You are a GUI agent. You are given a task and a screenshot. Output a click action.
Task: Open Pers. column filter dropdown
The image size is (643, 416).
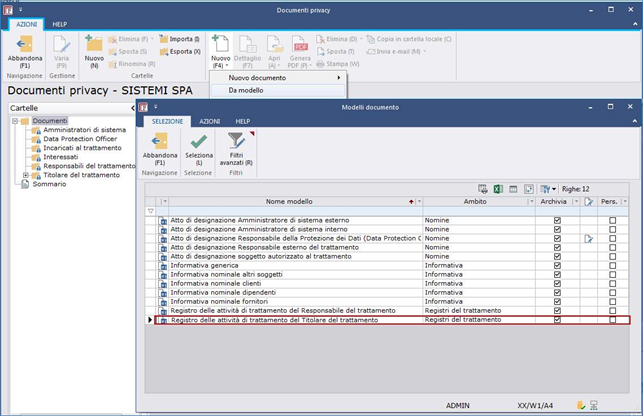coord(625,201)
